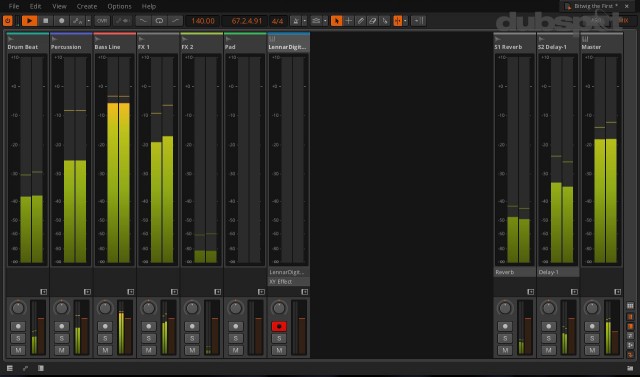Click the global Record button
Viewport: 640px width, 377px height.
(x=62, y=21)
